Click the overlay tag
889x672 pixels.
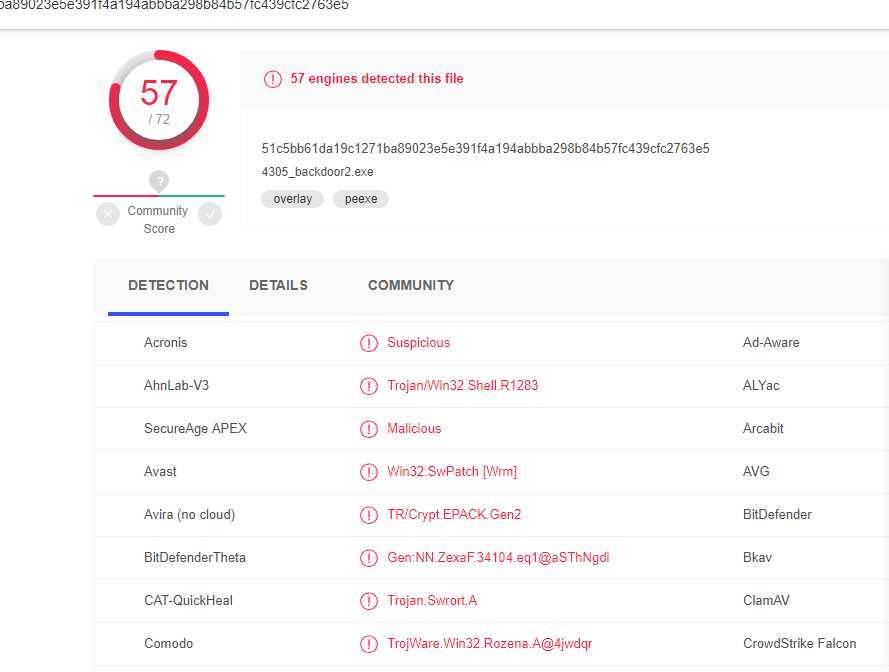(x=293, y=199)
